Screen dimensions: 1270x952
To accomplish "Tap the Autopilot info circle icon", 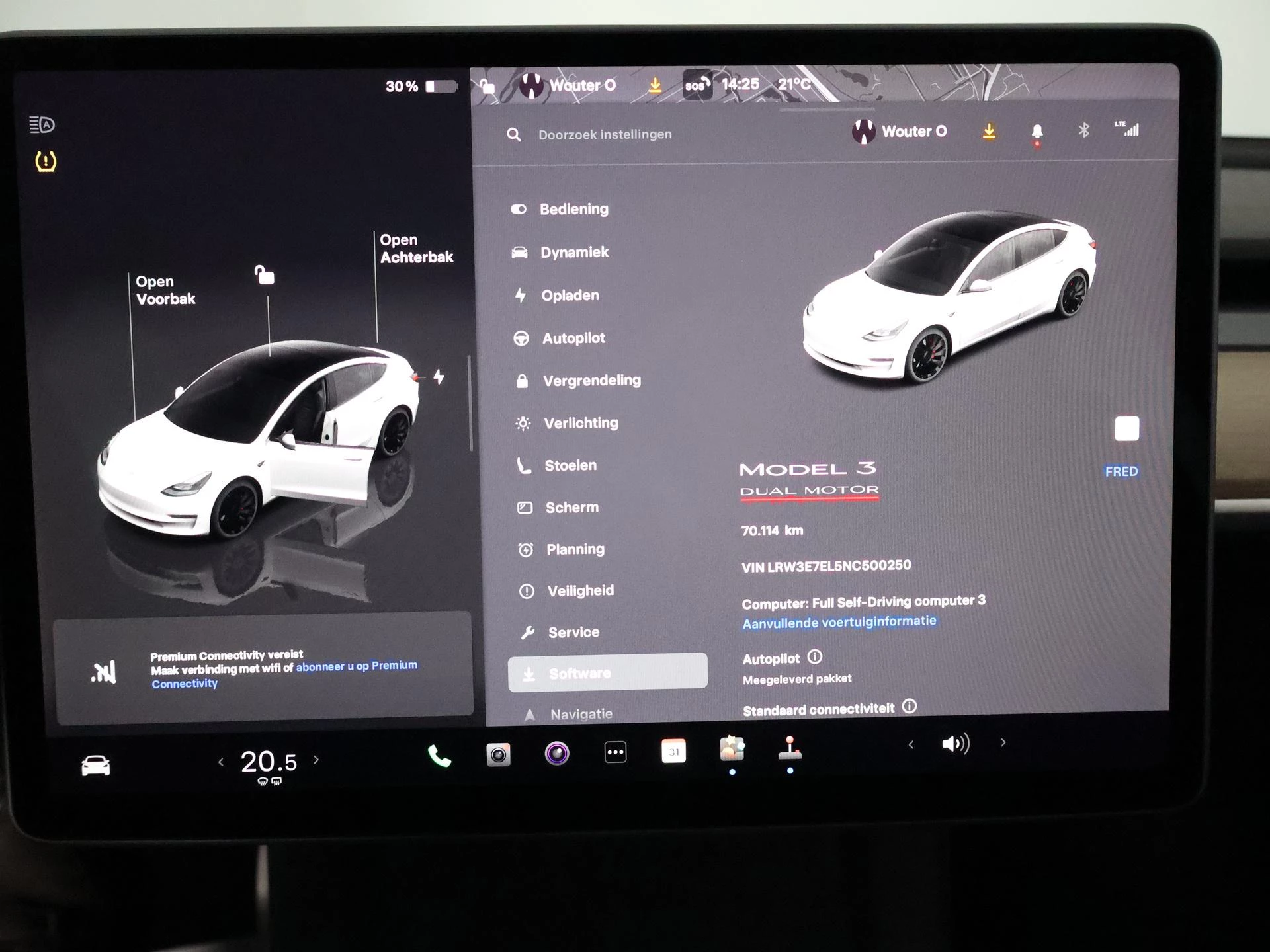I will coord(815,656).
